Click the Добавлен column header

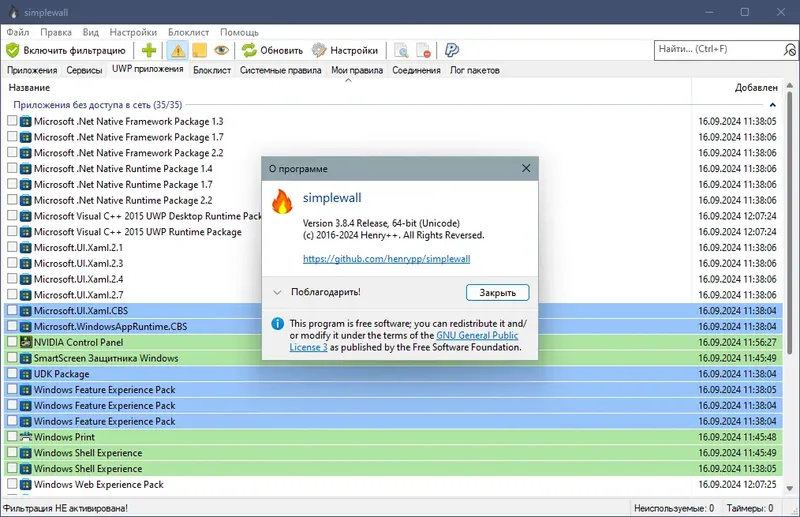click(738, 88)
